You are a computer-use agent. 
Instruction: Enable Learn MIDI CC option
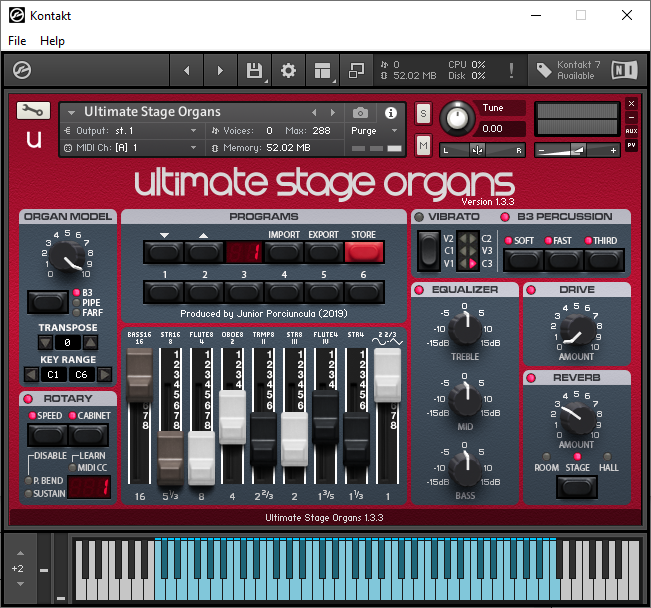[73, 468]
